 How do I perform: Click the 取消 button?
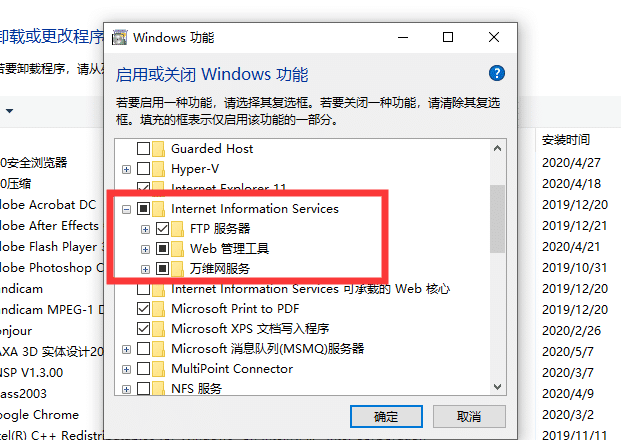click(469, 416)
